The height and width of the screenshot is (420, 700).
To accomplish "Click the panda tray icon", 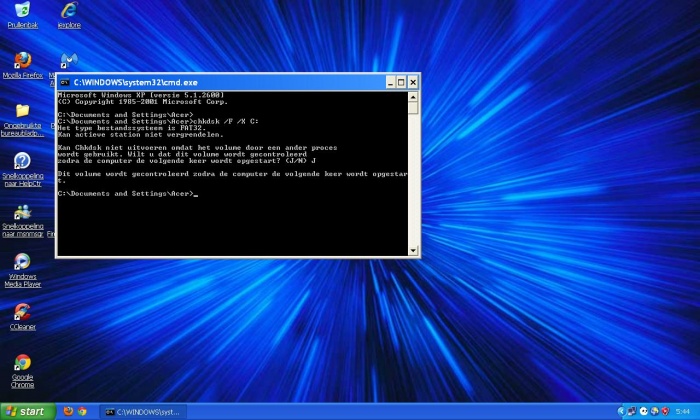I will click(x=643, y=411).
